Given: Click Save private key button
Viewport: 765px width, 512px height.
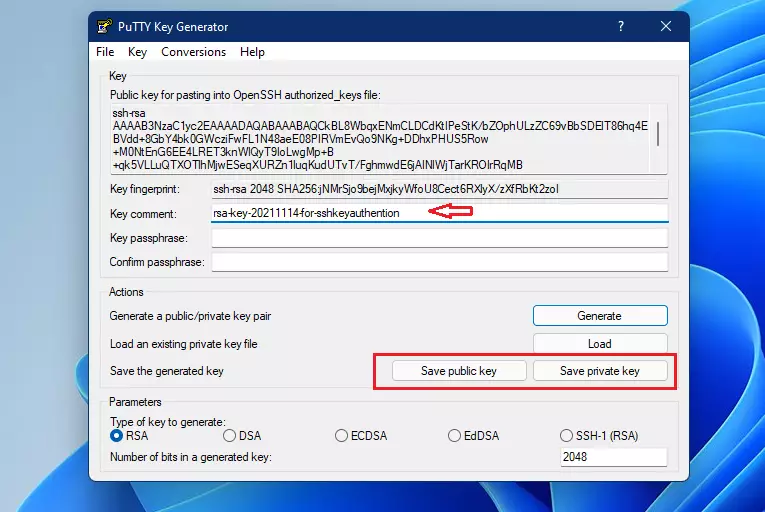Looking at the screenshot, I should pyautogui.click(x=600, y=371).
